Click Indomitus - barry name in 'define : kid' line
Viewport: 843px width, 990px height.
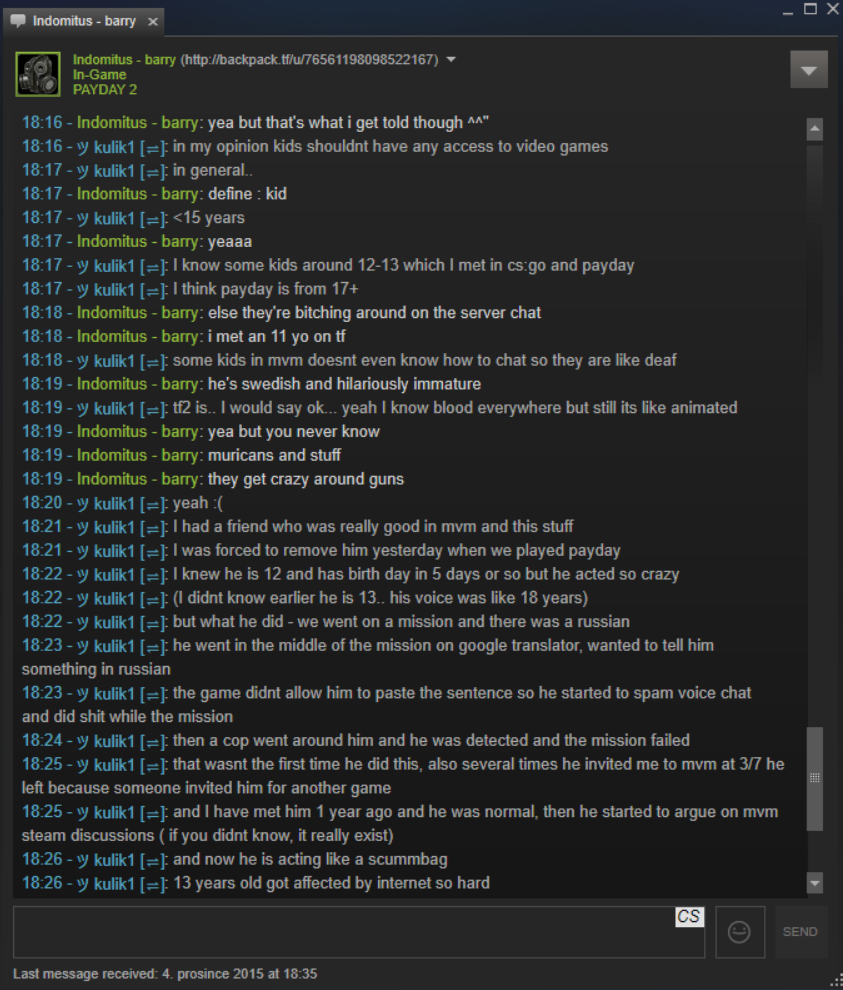click(x=137, y=194)
